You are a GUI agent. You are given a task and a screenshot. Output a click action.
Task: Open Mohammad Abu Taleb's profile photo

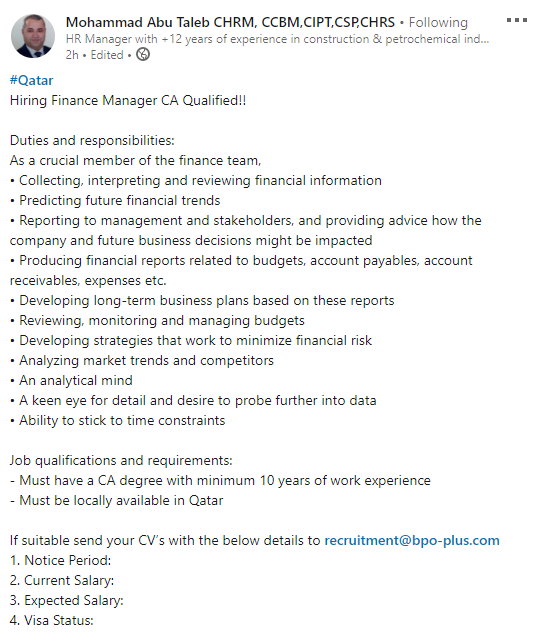pyautogui.click(x=33, y=36)
